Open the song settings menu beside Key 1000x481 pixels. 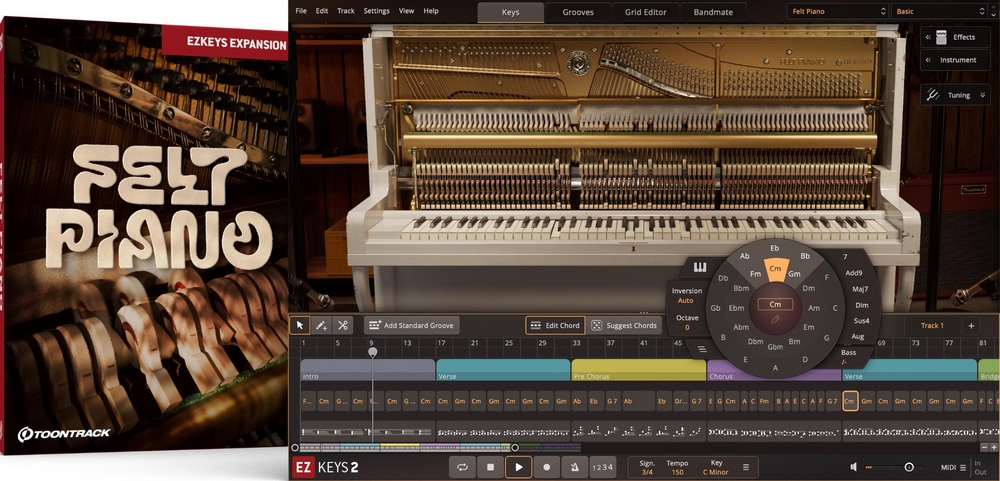[x=746, y=467]
